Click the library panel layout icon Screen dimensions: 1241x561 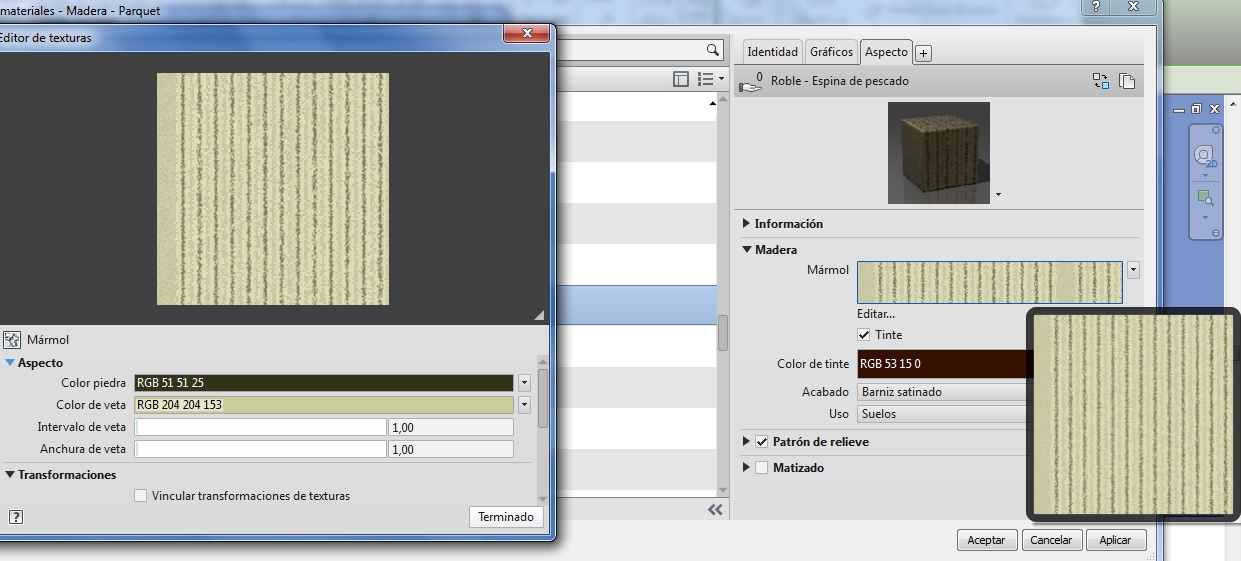(x=681, y=78)
